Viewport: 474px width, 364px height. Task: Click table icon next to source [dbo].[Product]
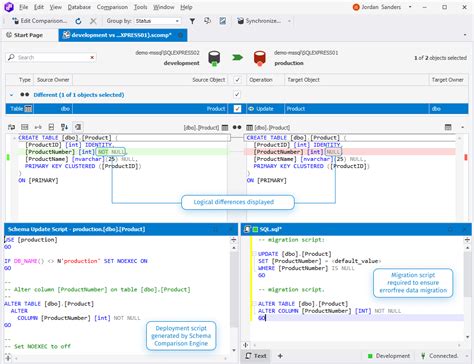coord(225,127)
